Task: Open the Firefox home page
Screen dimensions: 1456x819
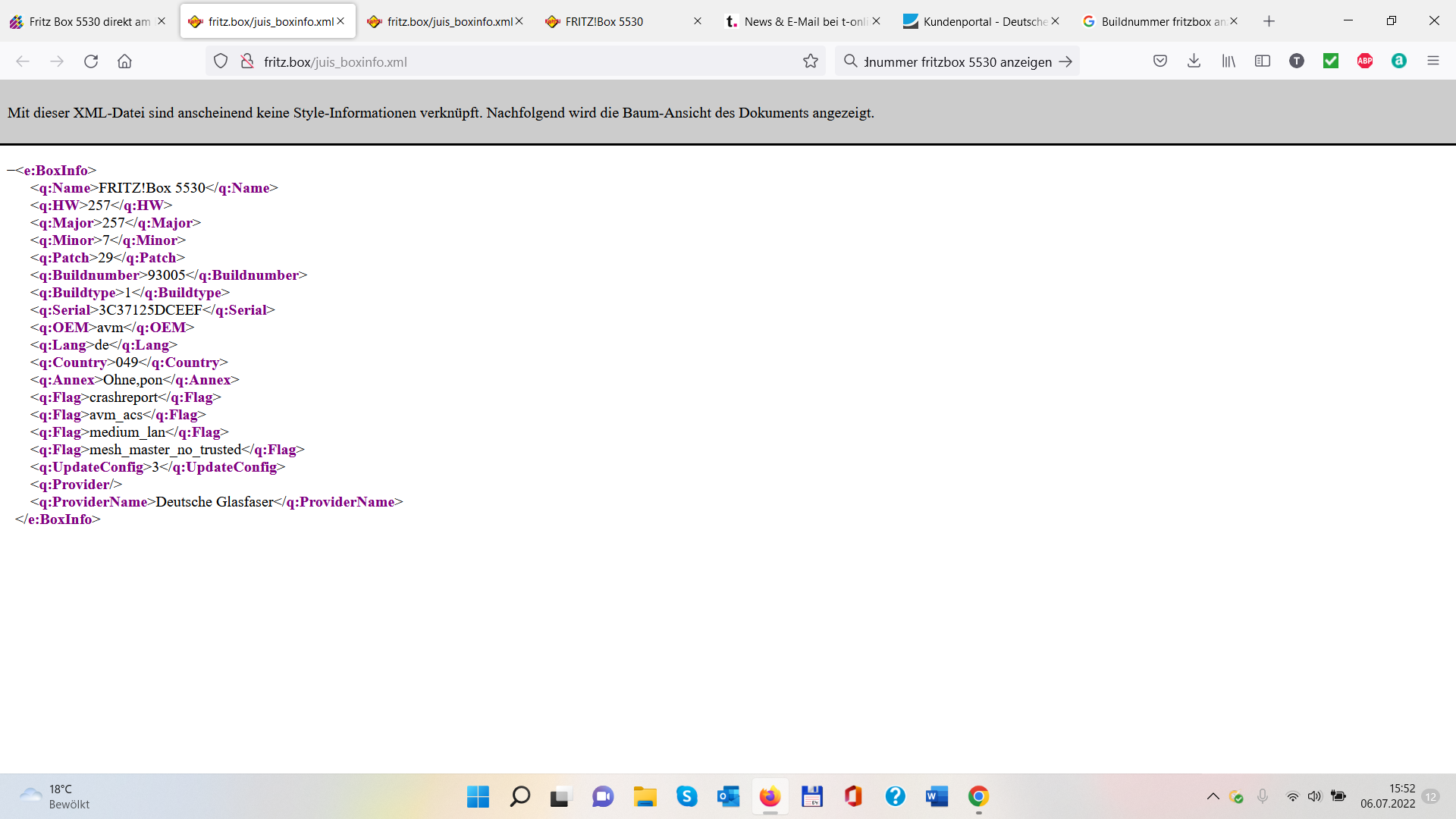Action: 124,61
